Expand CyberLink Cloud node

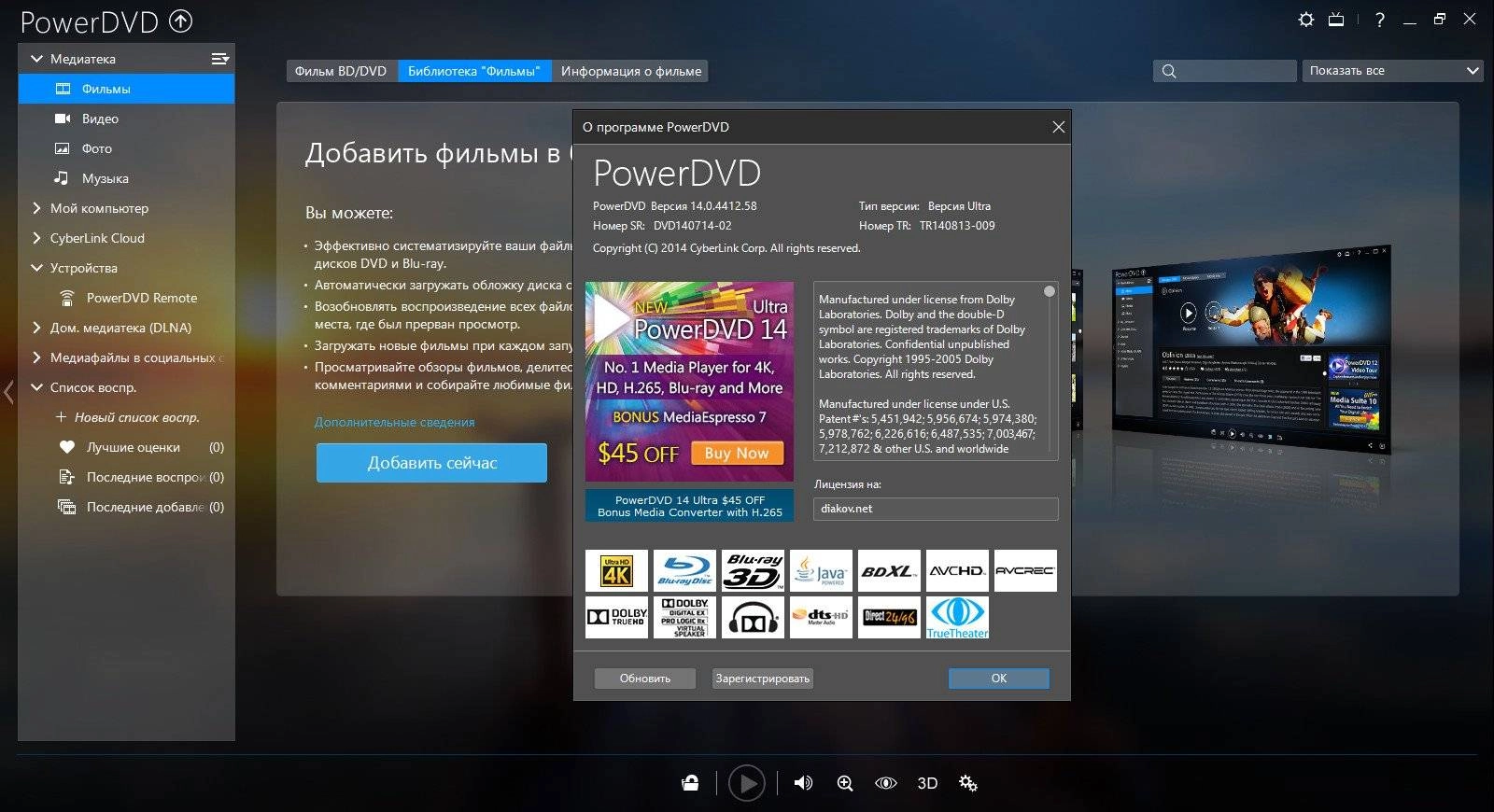(37, 238)
